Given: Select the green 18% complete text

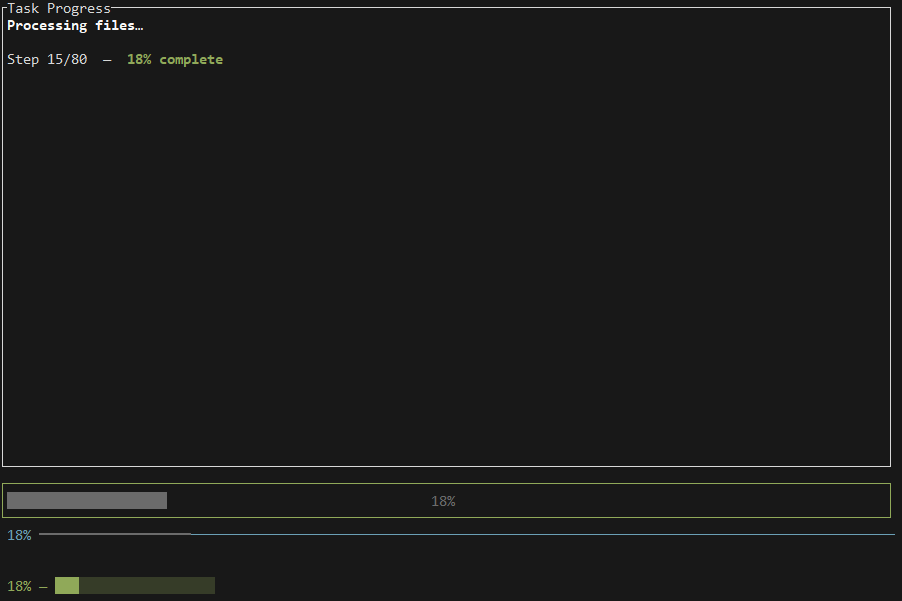Looking at the screenshot, I should [x=175, y=59].
